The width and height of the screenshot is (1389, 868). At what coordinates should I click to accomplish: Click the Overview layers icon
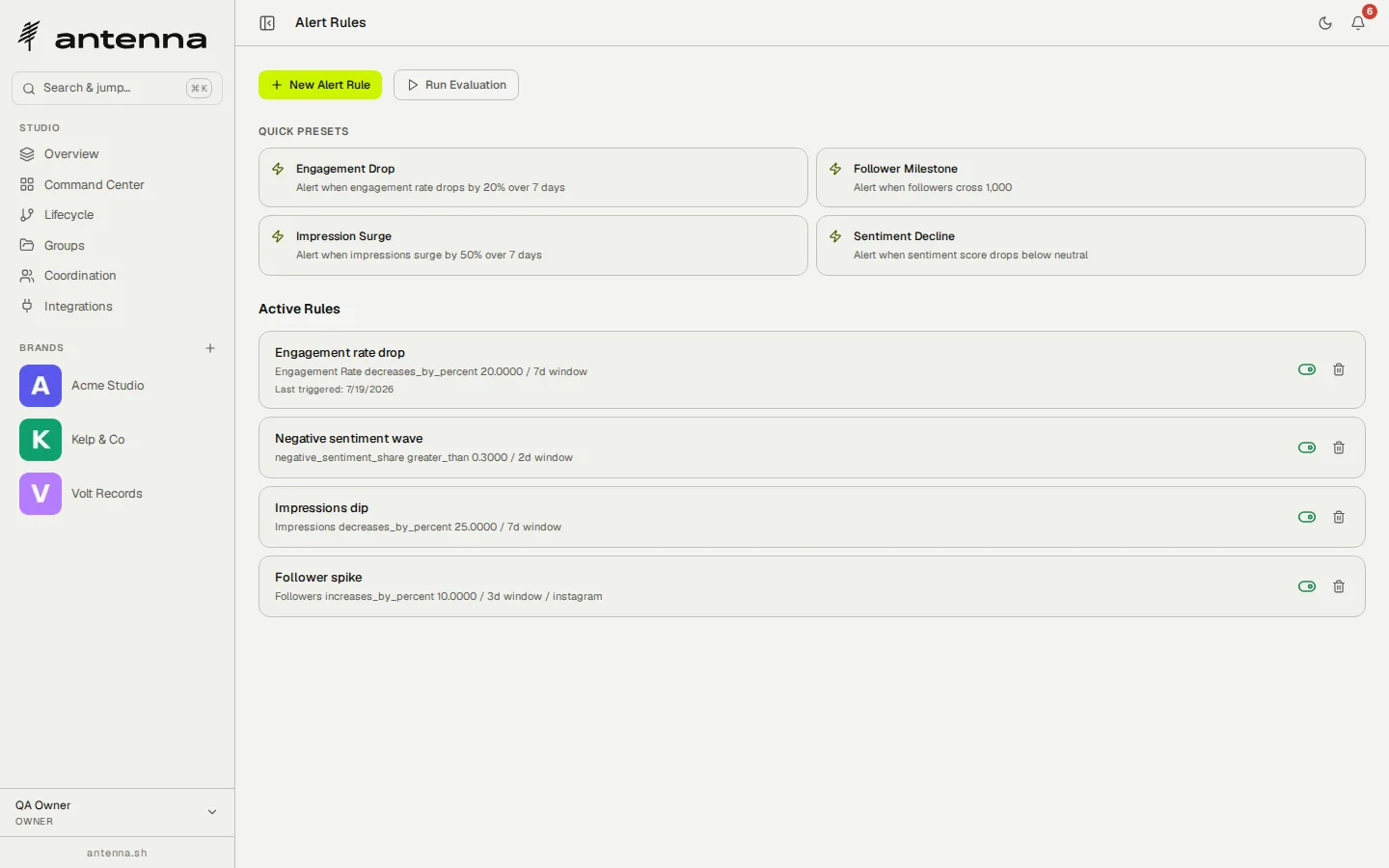[x=27, y=154]
